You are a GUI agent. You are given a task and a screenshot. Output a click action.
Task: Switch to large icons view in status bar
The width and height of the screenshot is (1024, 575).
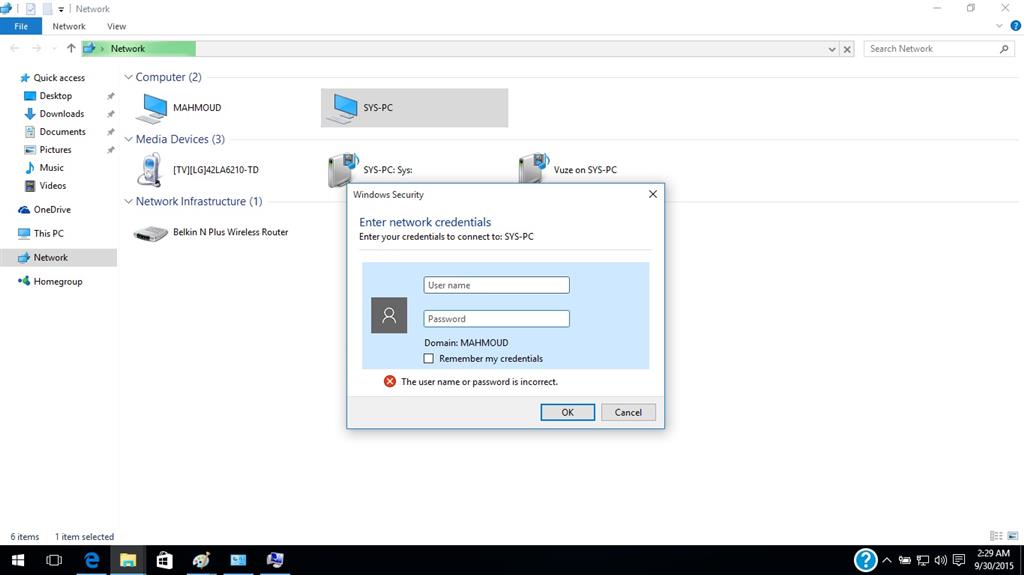1012,536
